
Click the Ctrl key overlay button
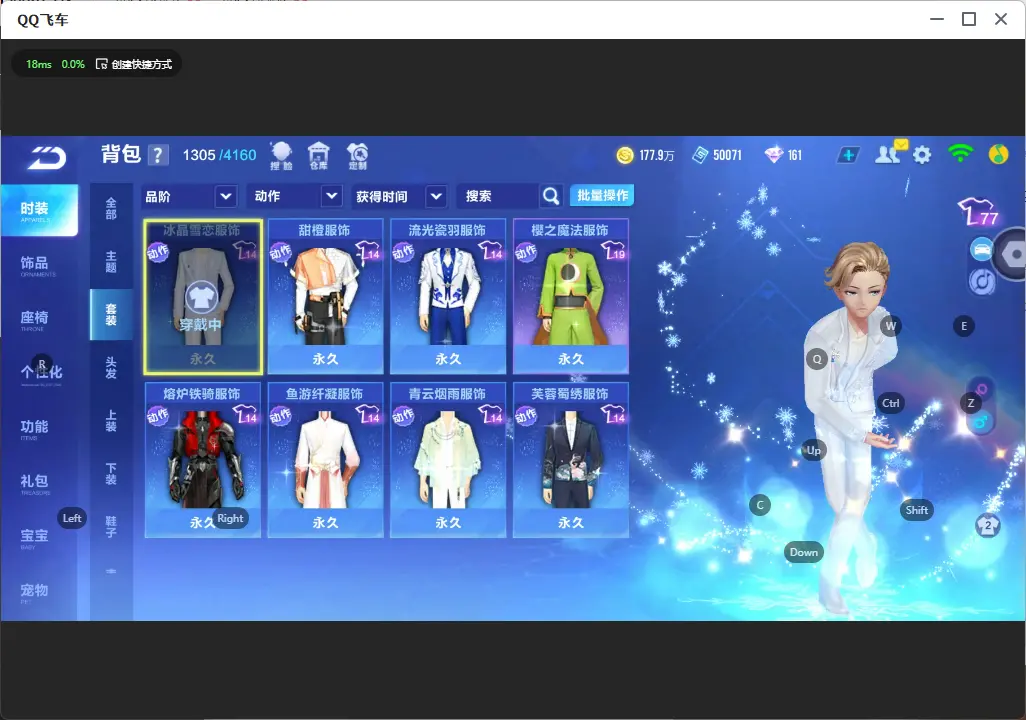point(891,403)
